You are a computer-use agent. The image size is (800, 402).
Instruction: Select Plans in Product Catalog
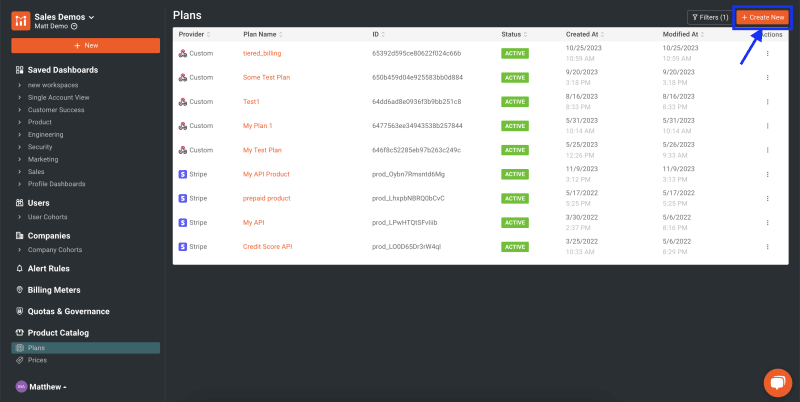[x=86, y=348]
